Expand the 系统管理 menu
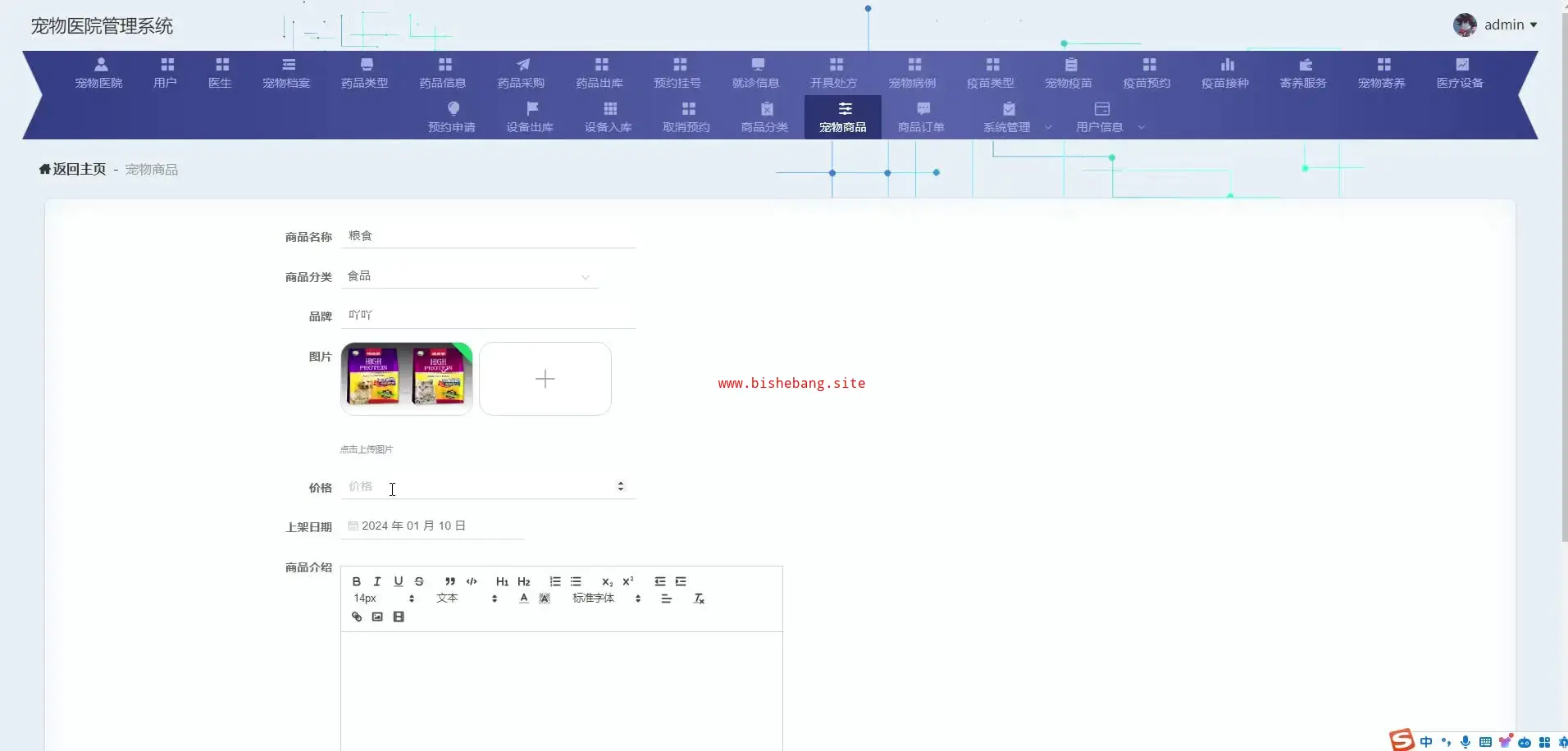The height and width of the screenshot is (751, 1568). (1016, 117)
